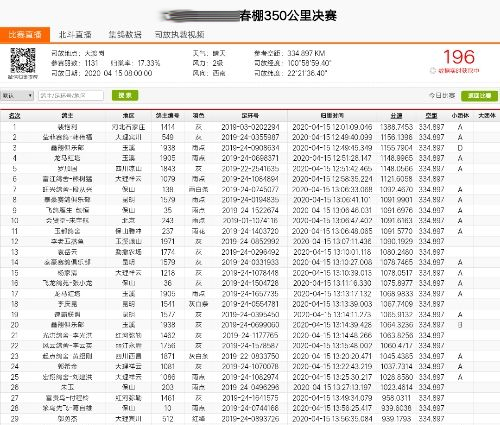Image resolution: width=500 pixels, height=425 pixels.
Task: Sort by the 分速 speed column header
Action: tap(396, 116)
